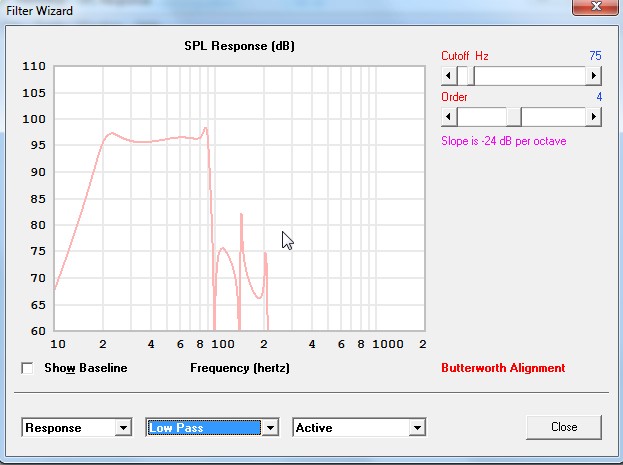Image resolution: width=623 pixels, height=465 pixels.
Task: Click the 'Slope is -24 dB per octave' text
Action: click(x=503, y=141)
